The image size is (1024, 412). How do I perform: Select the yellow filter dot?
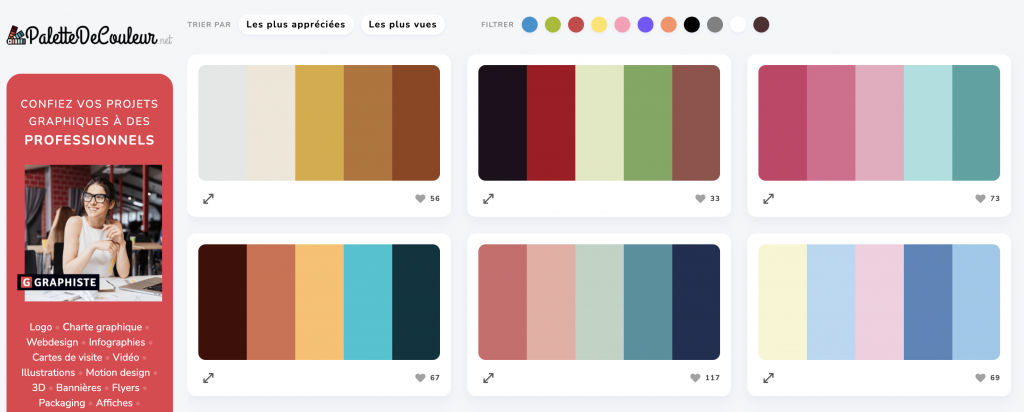click(599, 24)
